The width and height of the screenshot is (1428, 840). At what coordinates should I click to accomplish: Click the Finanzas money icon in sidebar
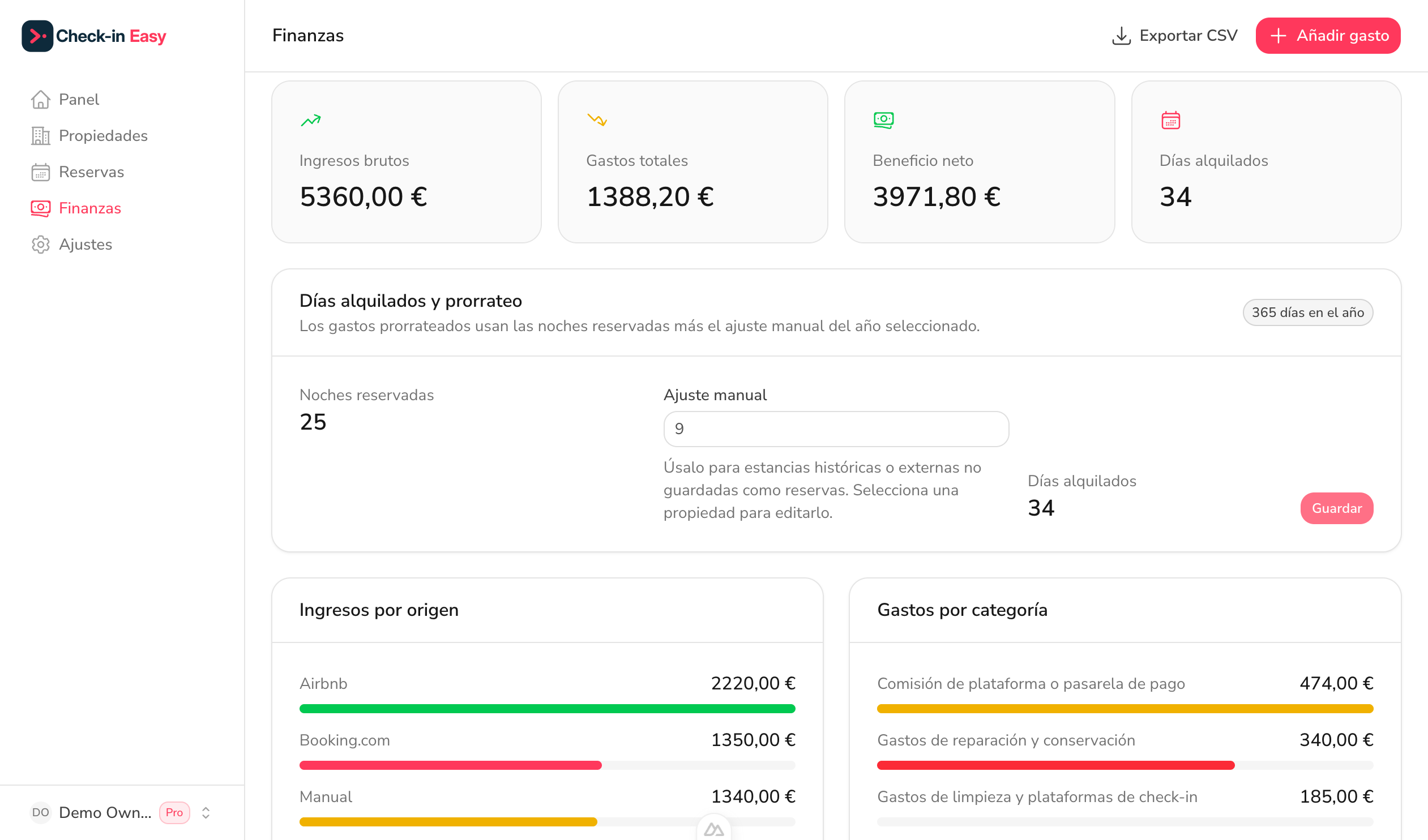coord(40,208)
